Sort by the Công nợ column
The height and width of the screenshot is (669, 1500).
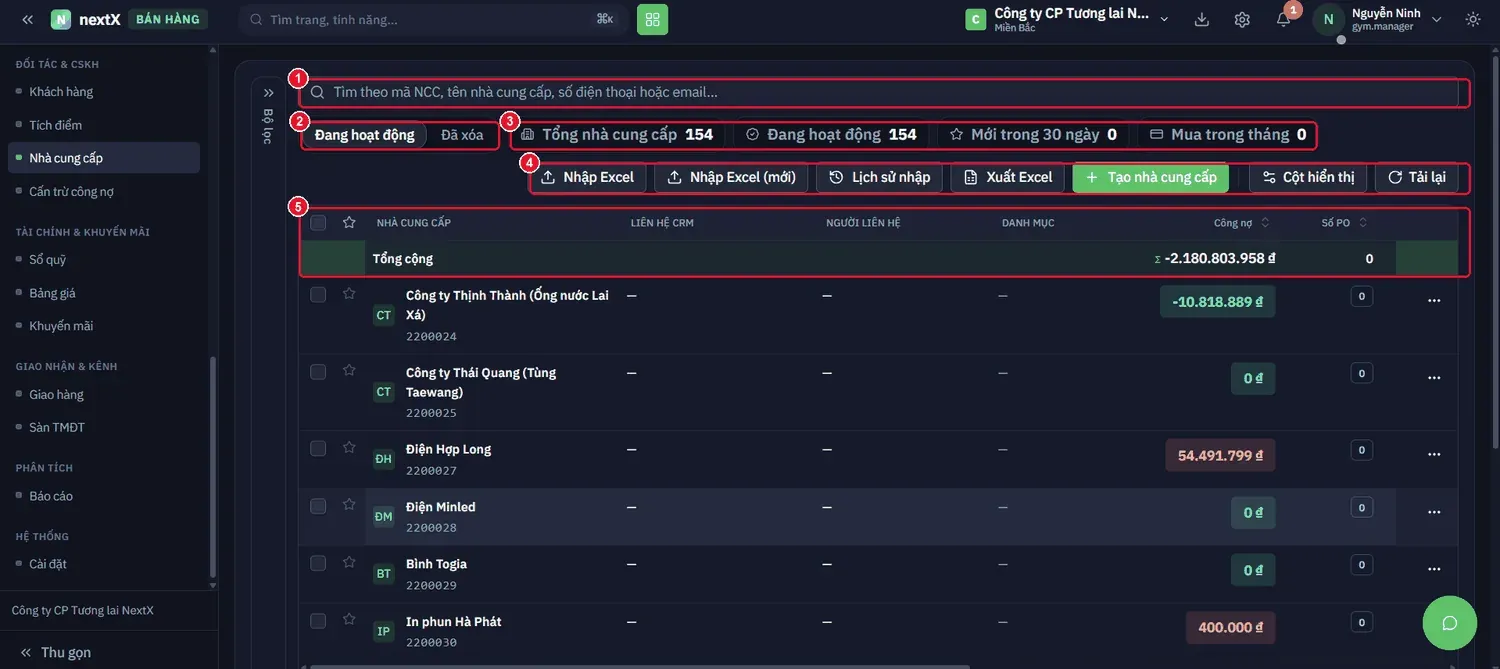[1242, 222]
